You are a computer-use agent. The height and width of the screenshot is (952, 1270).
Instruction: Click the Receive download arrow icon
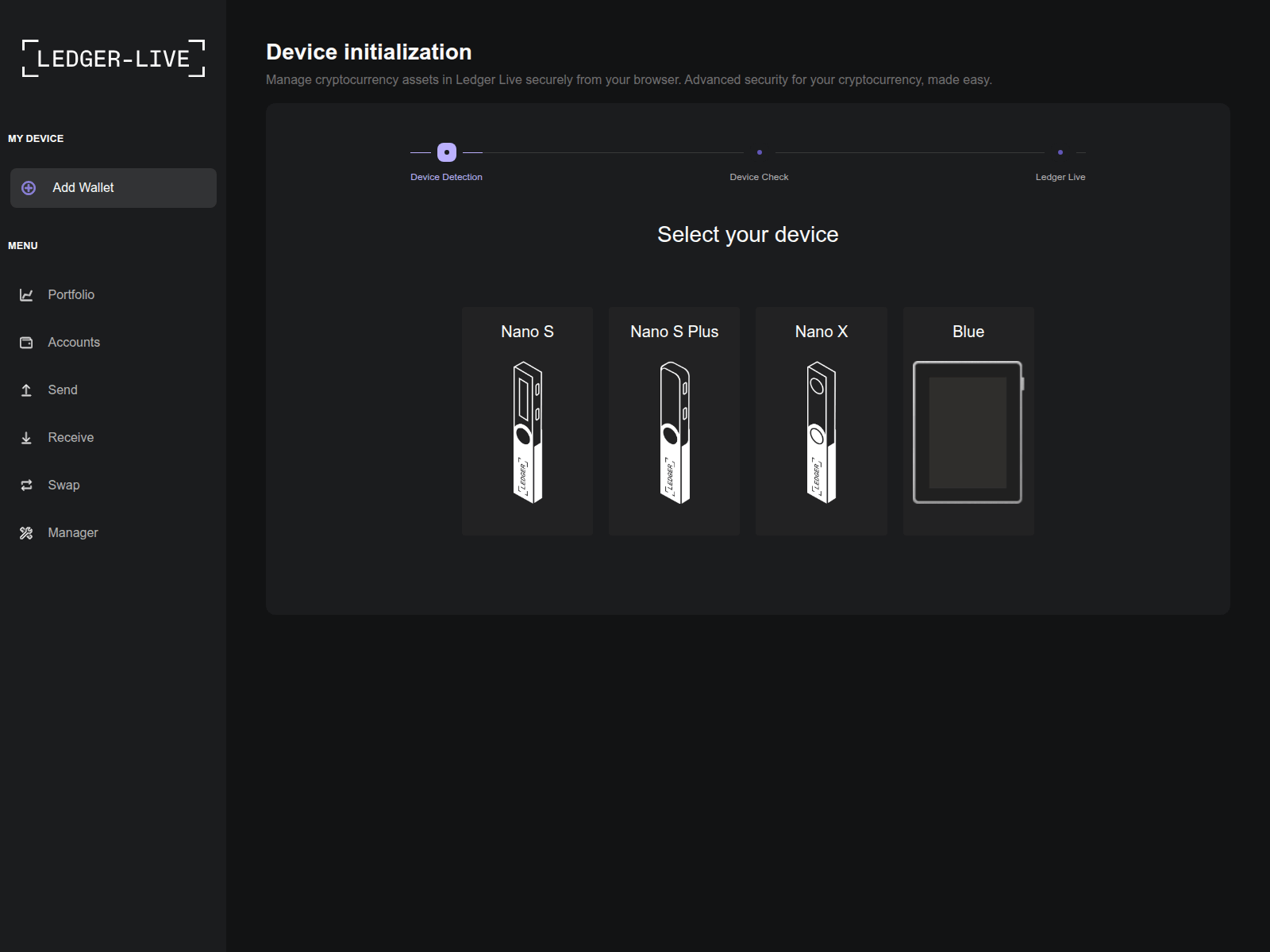26,438
